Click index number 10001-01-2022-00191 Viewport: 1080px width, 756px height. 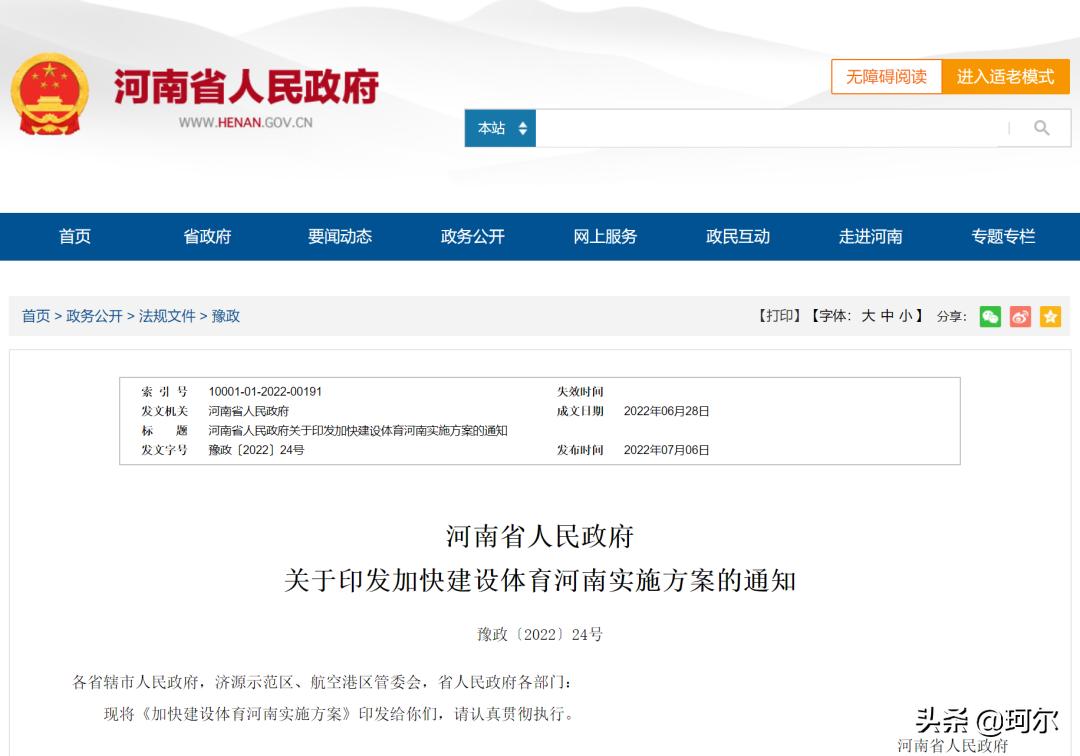(265, 392)
